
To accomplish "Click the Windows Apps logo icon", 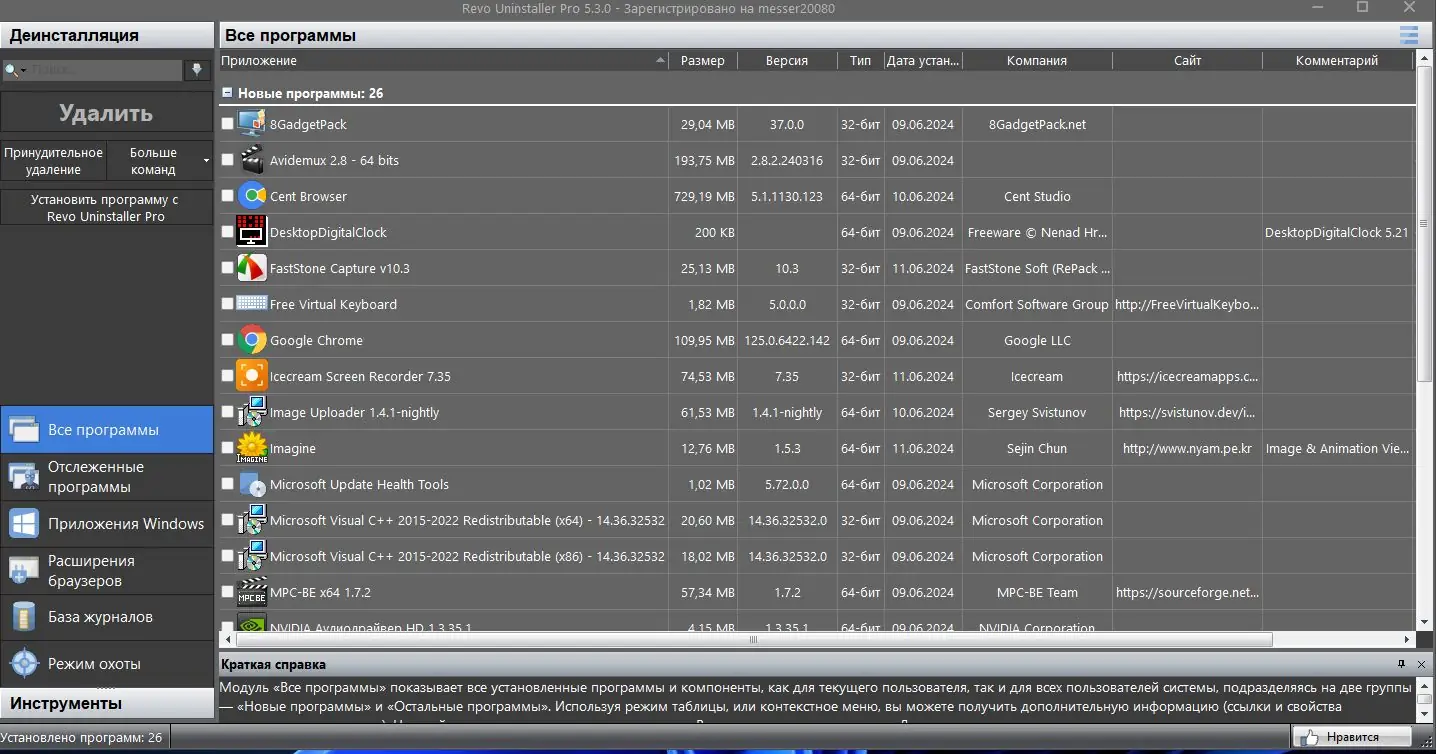I will pyautogui.click(x=23, y=523).
